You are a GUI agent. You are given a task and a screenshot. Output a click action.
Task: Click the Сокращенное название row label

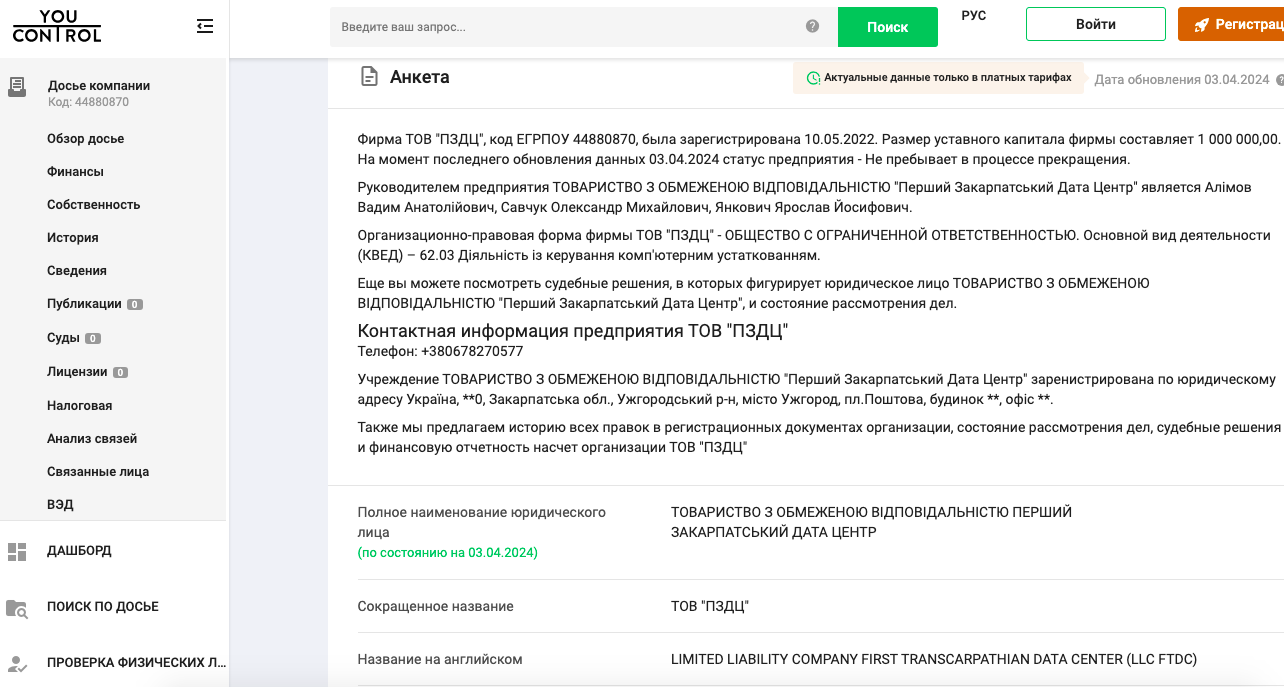[436, 607]
